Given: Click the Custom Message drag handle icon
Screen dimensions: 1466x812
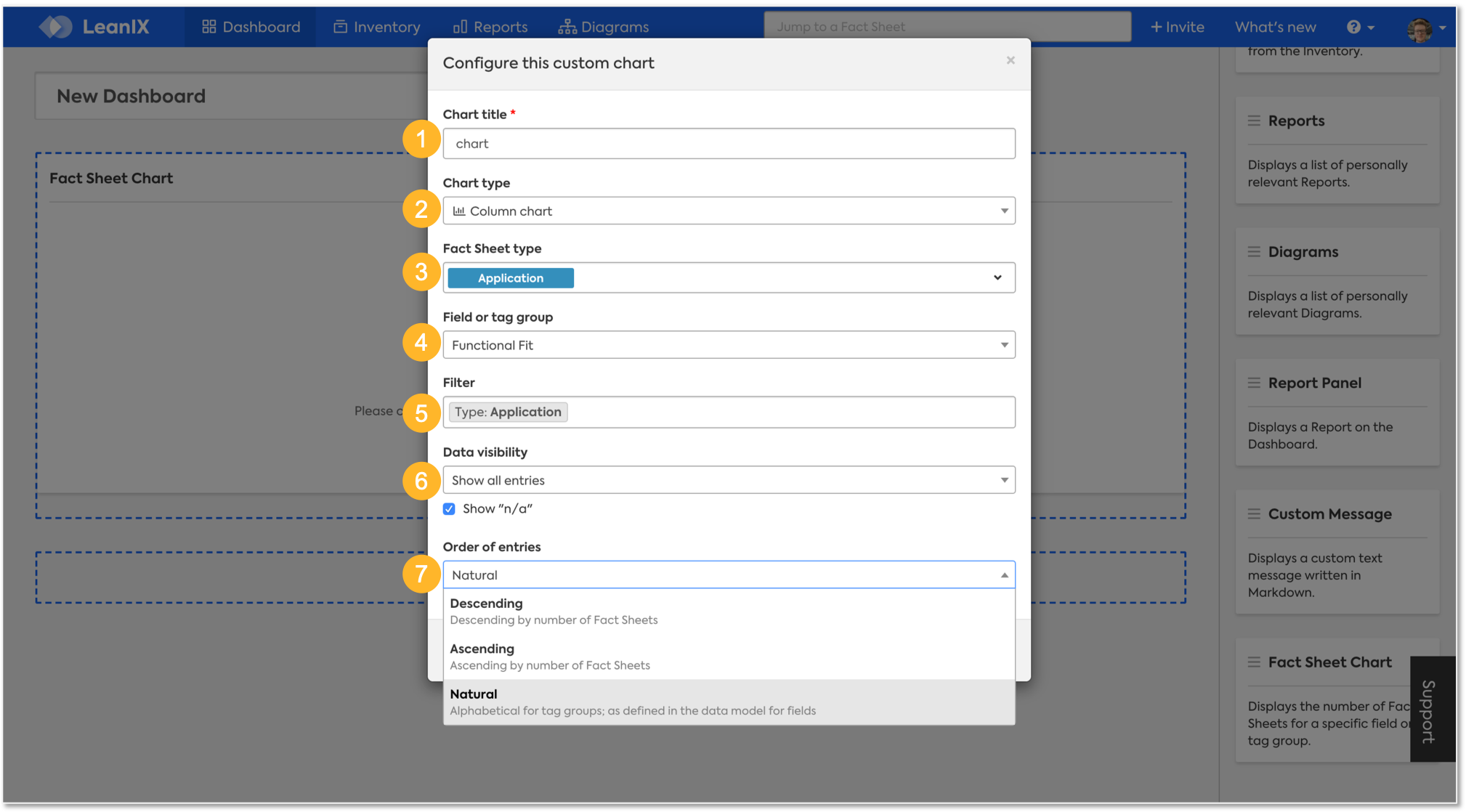Looking at the screenshot, I should point(1254,514).
